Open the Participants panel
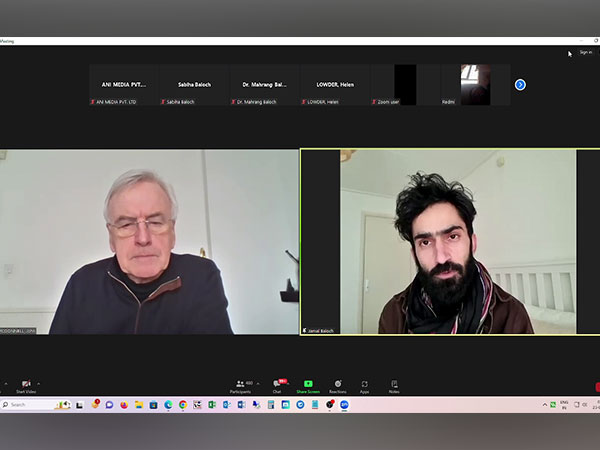 [240, 386]
